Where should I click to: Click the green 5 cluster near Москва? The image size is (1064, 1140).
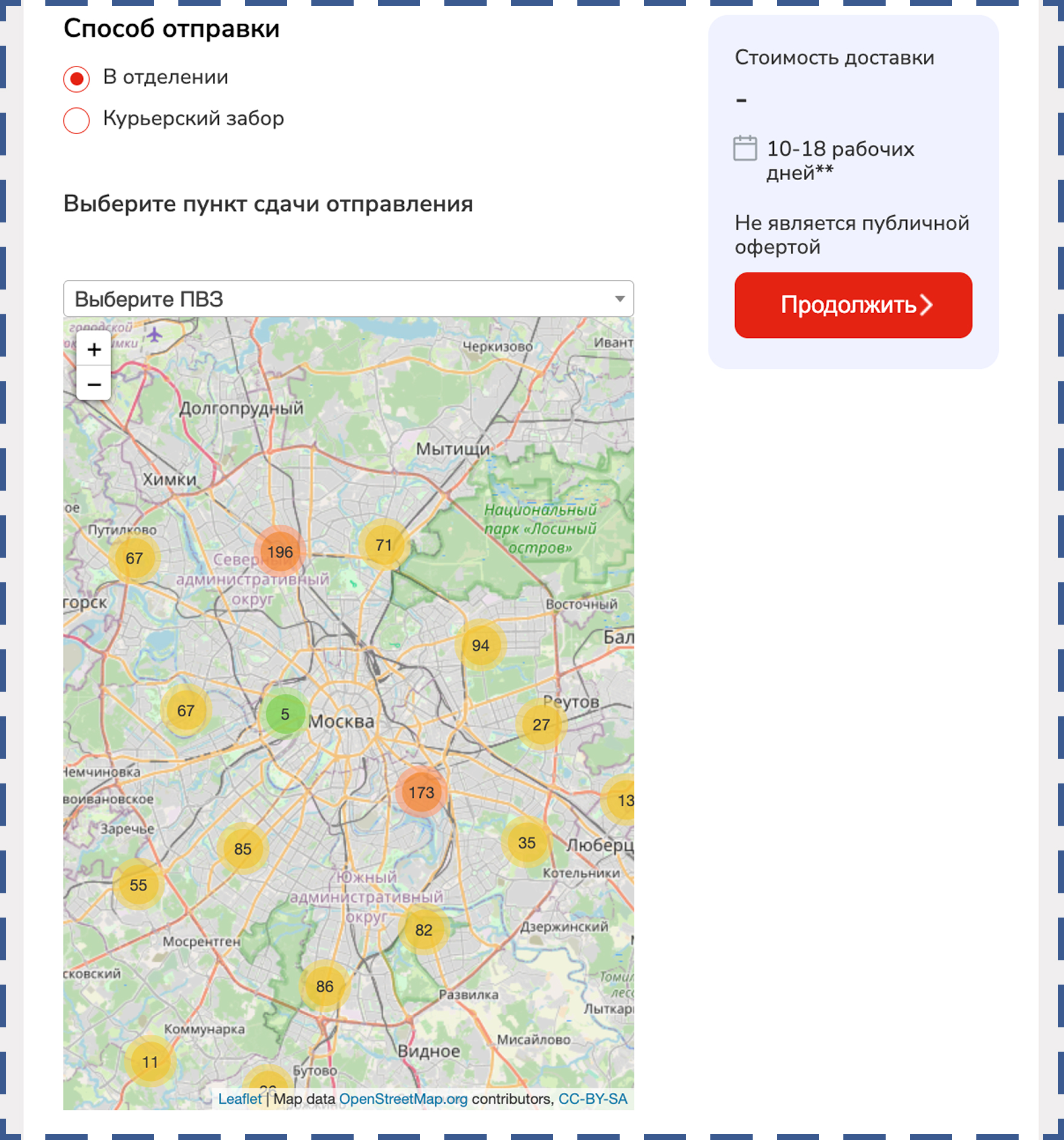pyautogui.click(x=285, y=714)
